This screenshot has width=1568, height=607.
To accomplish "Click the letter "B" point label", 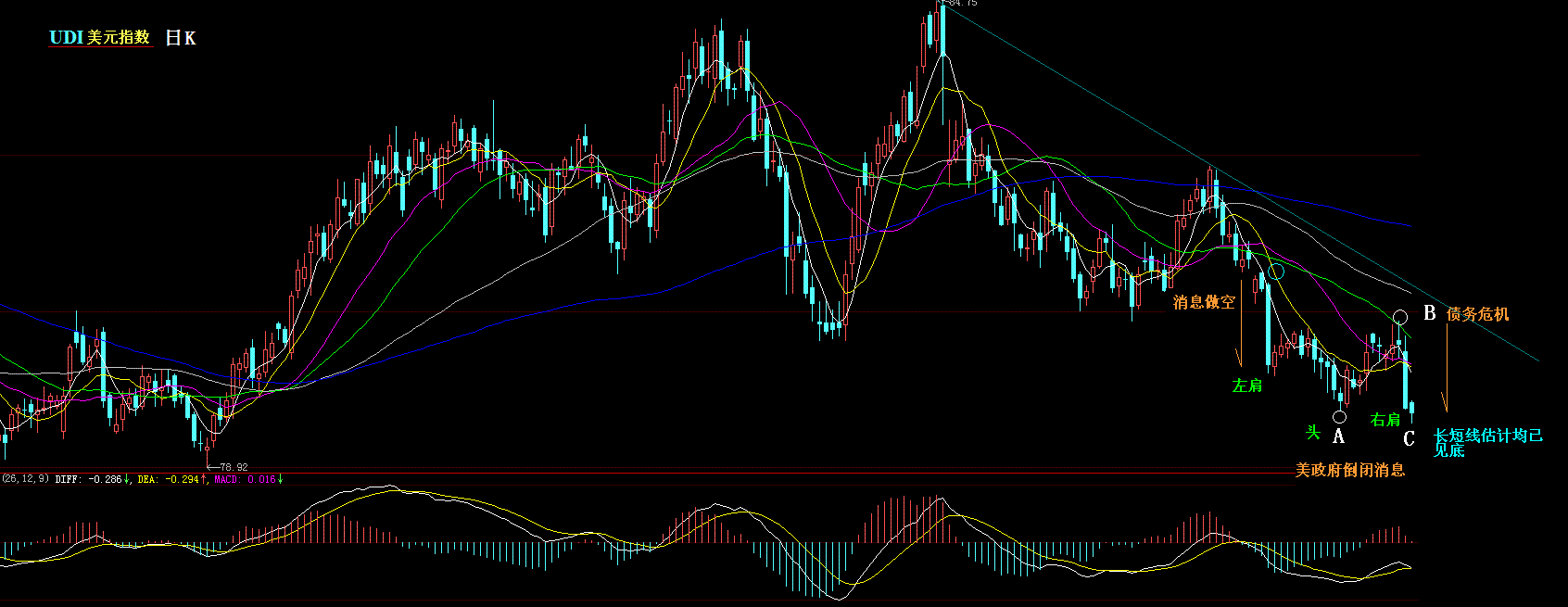I will [x=1429, y=313].
